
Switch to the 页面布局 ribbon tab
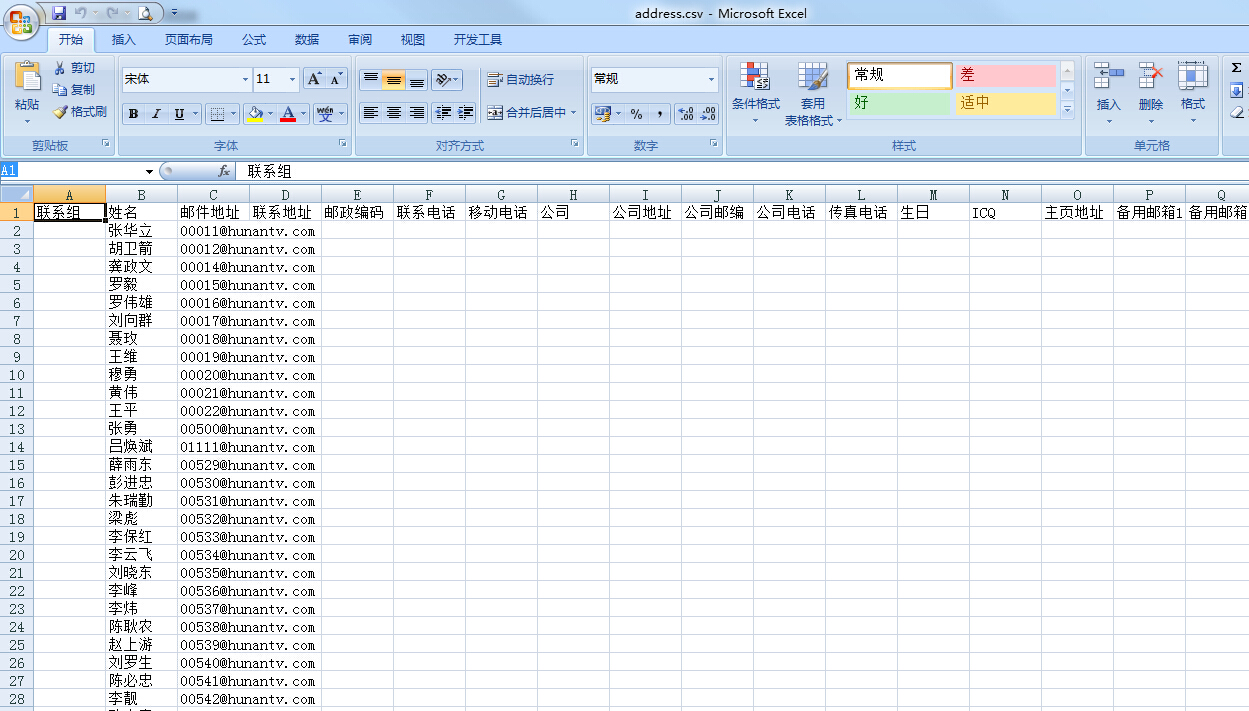click(189, 40)
